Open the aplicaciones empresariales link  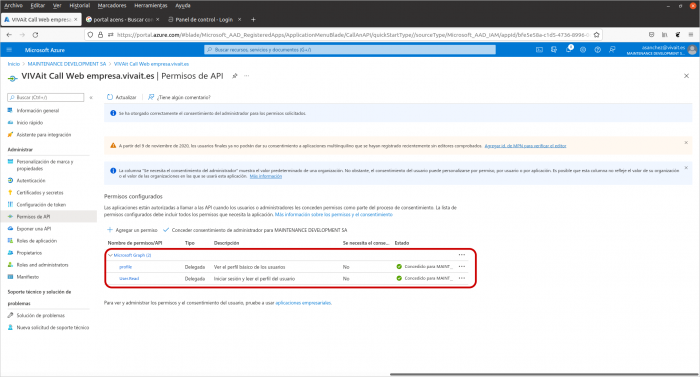pyautogui.click(x=303, y=303)
